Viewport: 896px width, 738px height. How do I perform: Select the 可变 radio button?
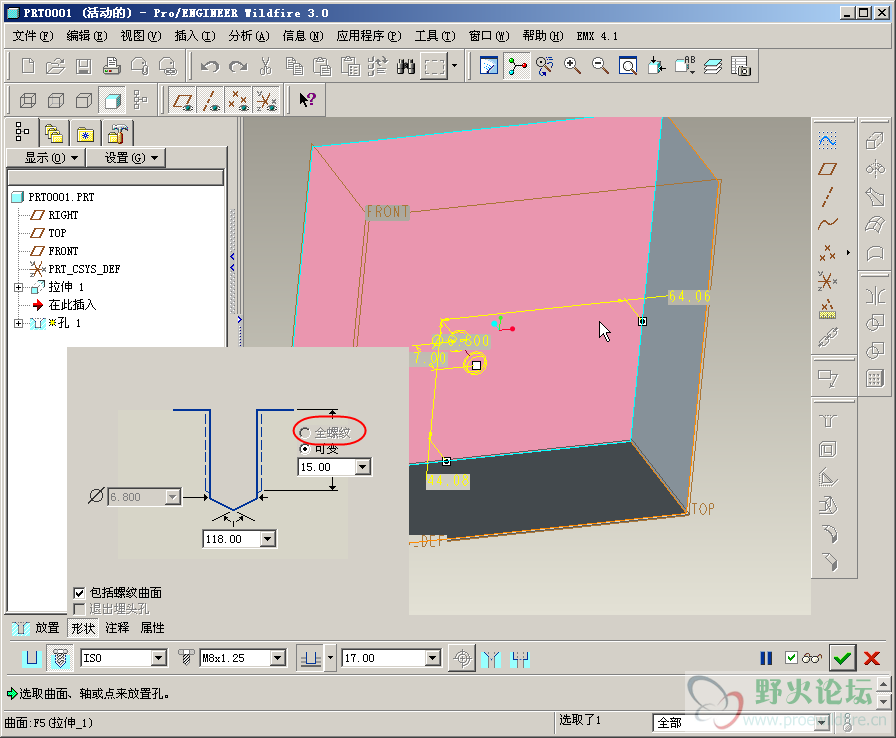click(305, 449)
